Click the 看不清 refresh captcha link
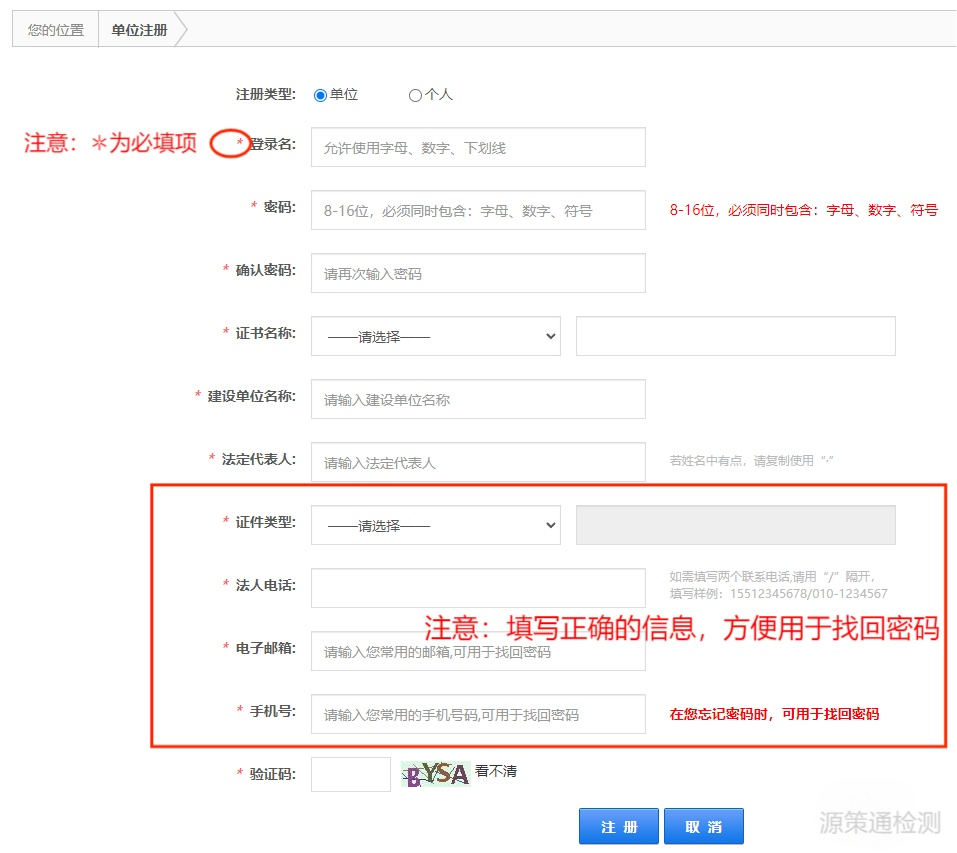 point(496,771)
